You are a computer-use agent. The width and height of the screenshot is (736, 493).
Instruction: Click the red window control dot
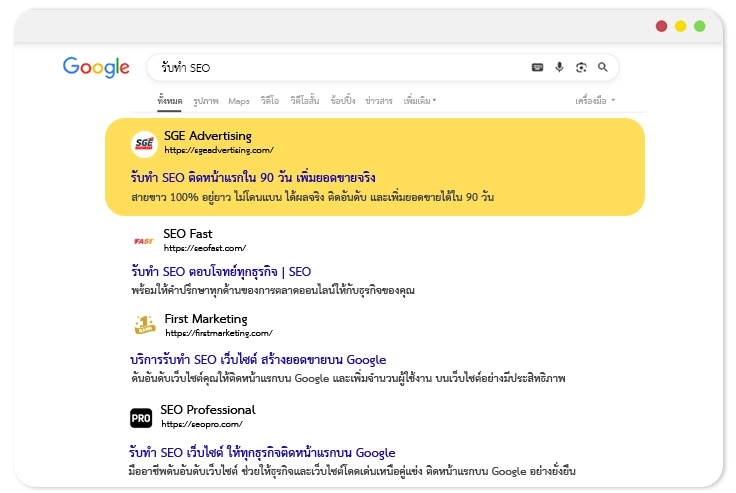[661, 26]
